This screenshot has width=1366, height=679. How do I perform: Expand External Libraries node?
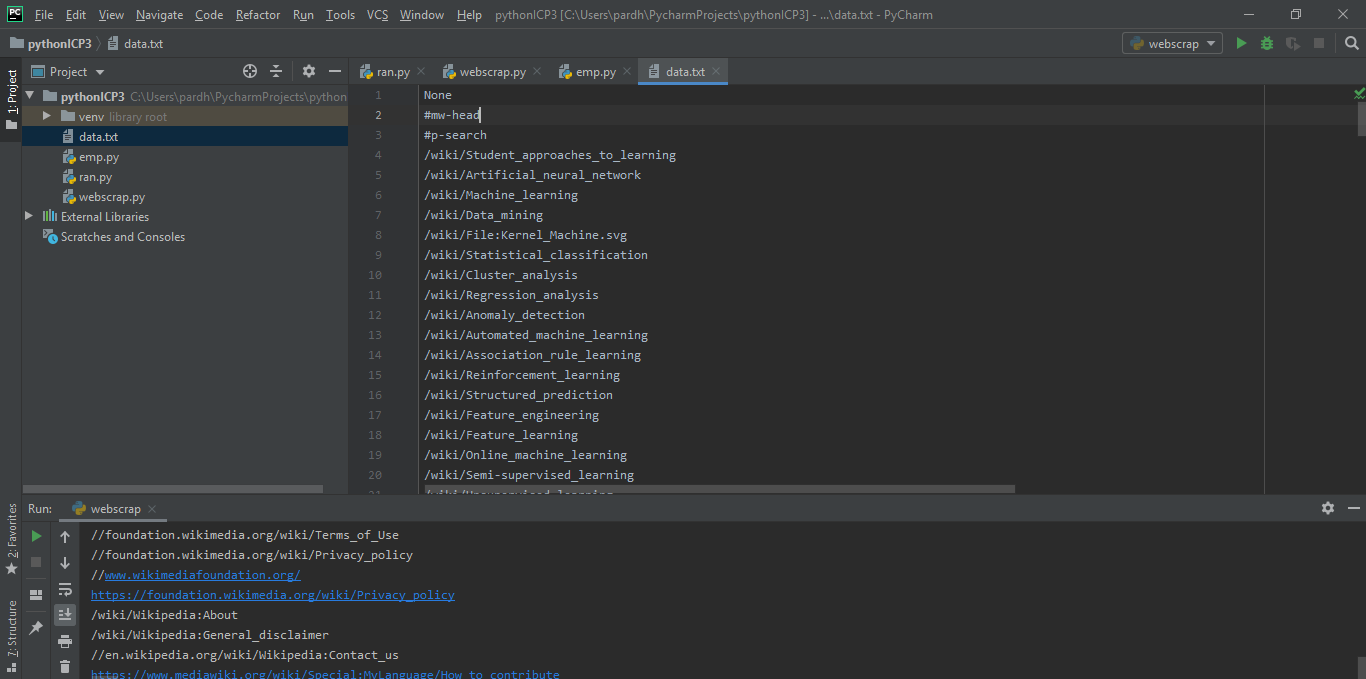(30, 216)
